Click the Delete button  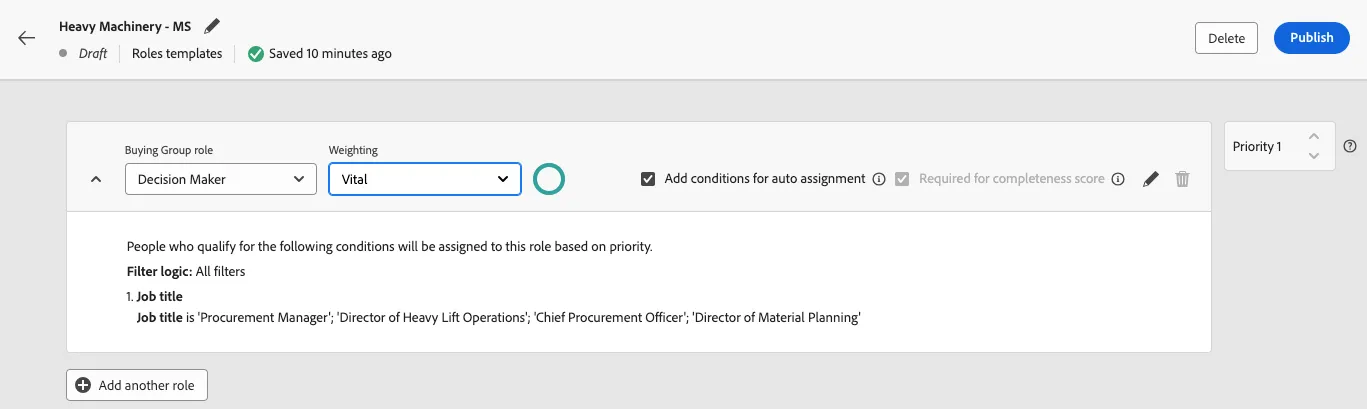click(1226, 38)
